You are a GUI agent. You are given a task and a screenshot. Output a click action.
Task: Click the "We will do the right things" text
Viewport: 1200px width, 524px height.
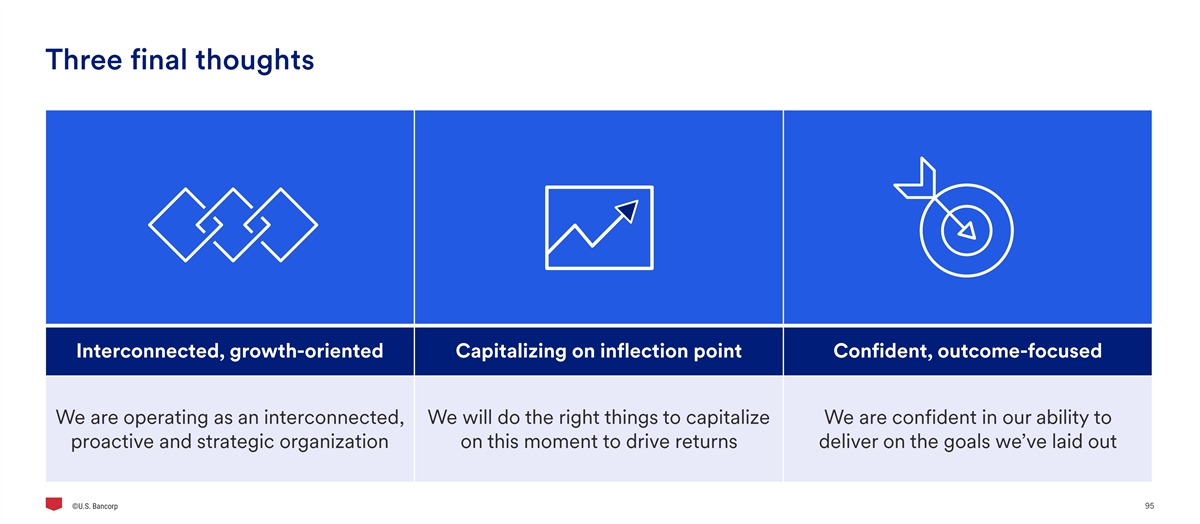pyautogui.click(x=598, y=416)
